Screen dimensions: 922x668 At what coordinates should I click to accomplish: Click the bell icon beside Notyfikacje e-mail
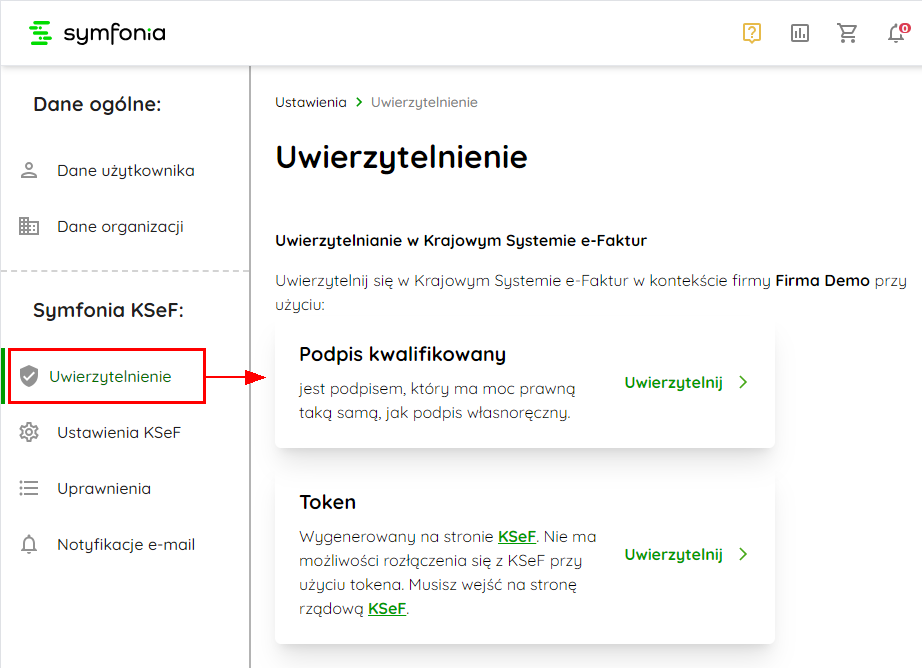tap(29, 545)
